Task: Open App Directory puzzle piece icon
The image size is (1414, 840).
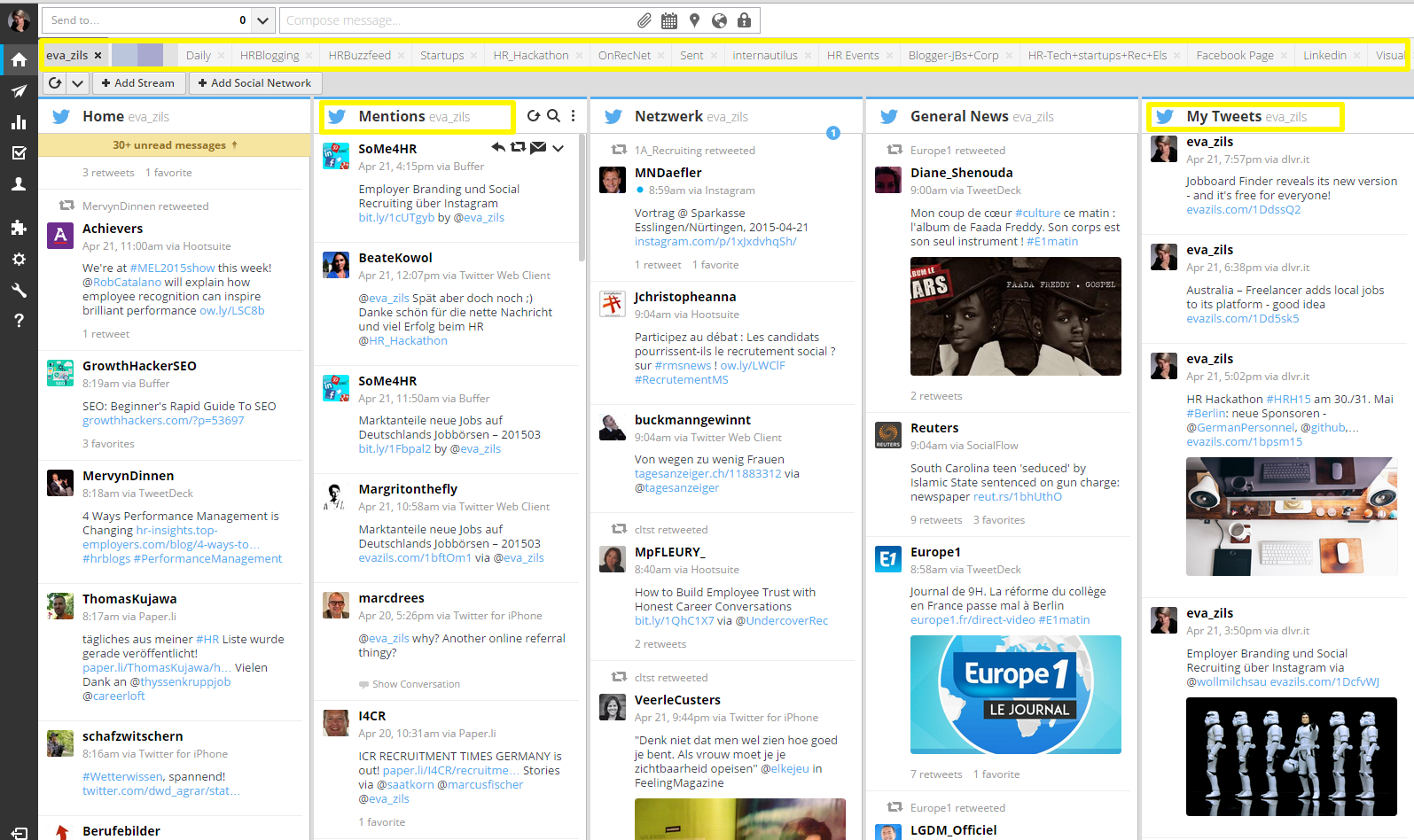Action: (19, 228)
